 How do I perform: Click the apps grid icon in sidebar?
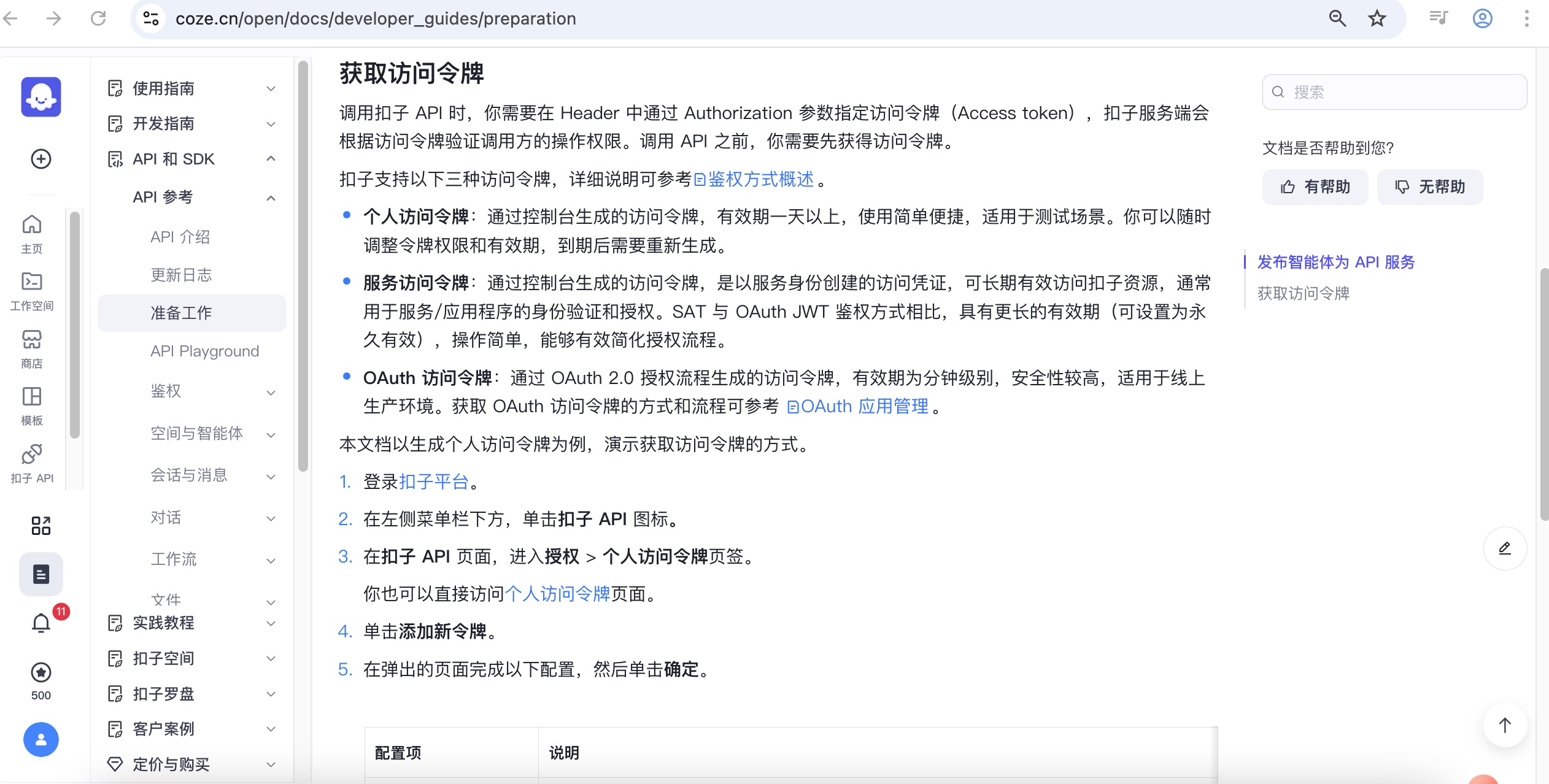point(41,525)
